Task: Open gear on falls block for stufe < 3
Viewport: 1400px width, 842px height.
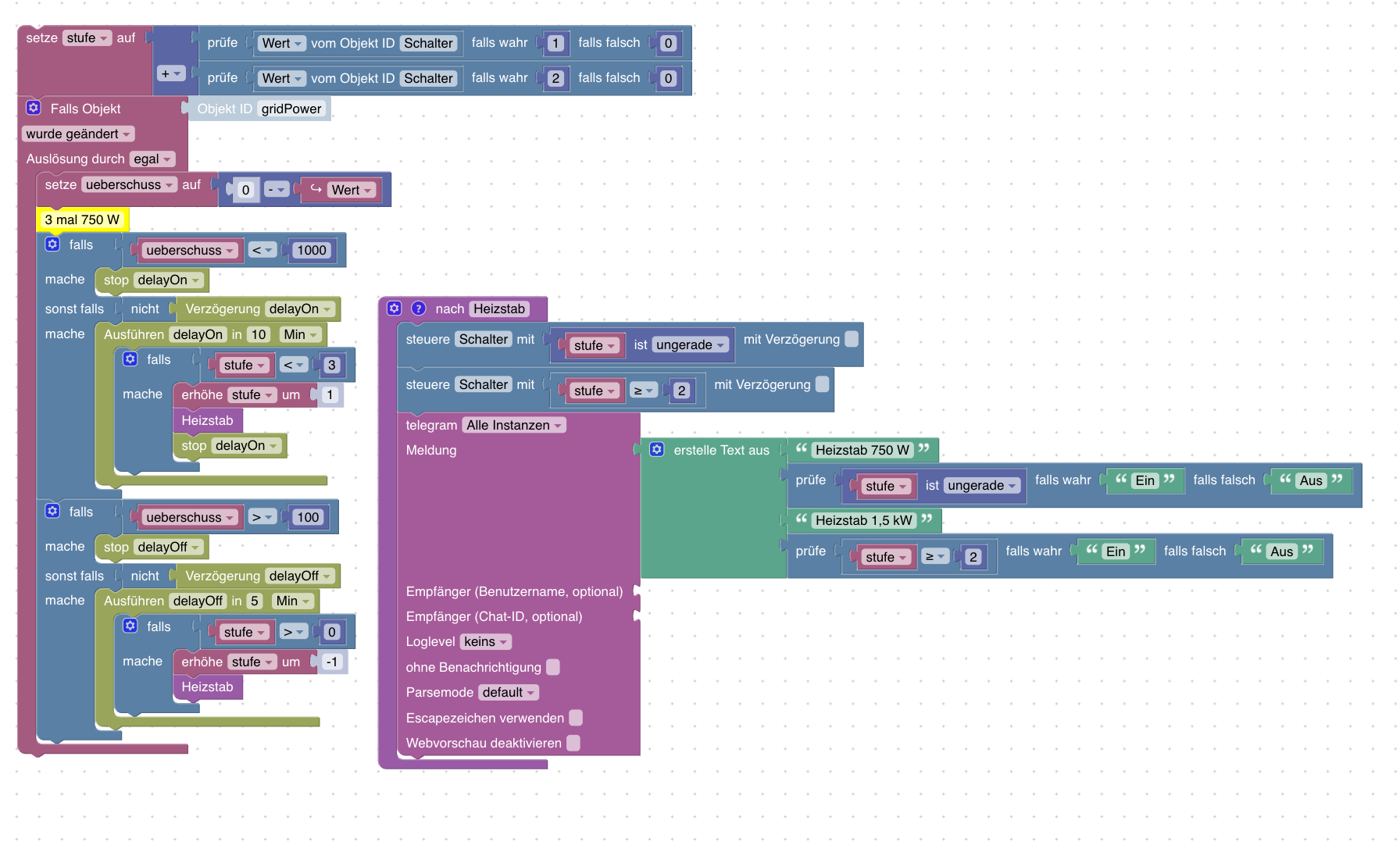Action: coord(130,359)
